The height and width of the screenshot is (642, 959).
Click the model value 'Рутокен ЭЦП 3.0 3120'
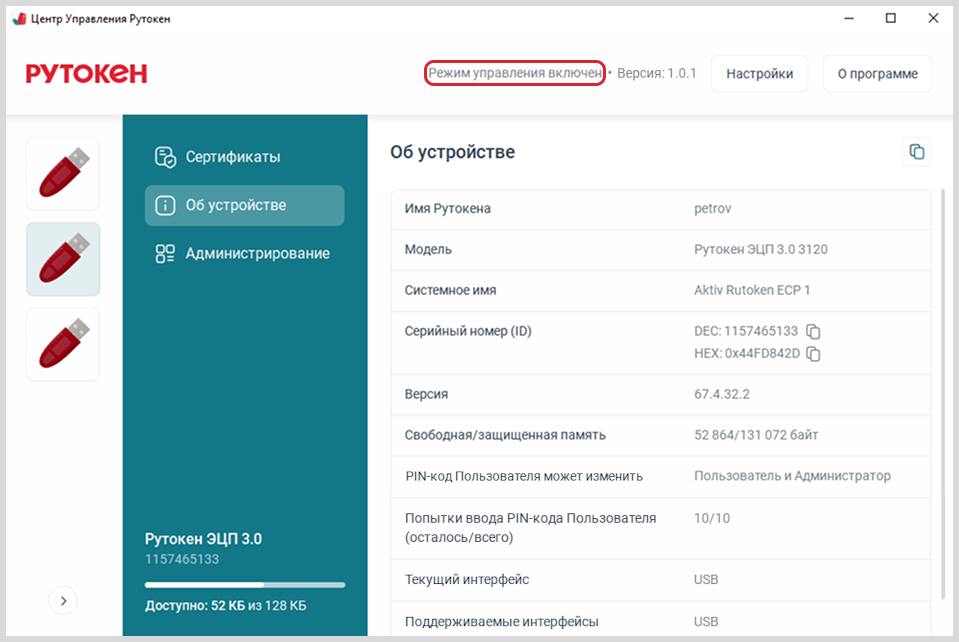(x=760, y=249)
